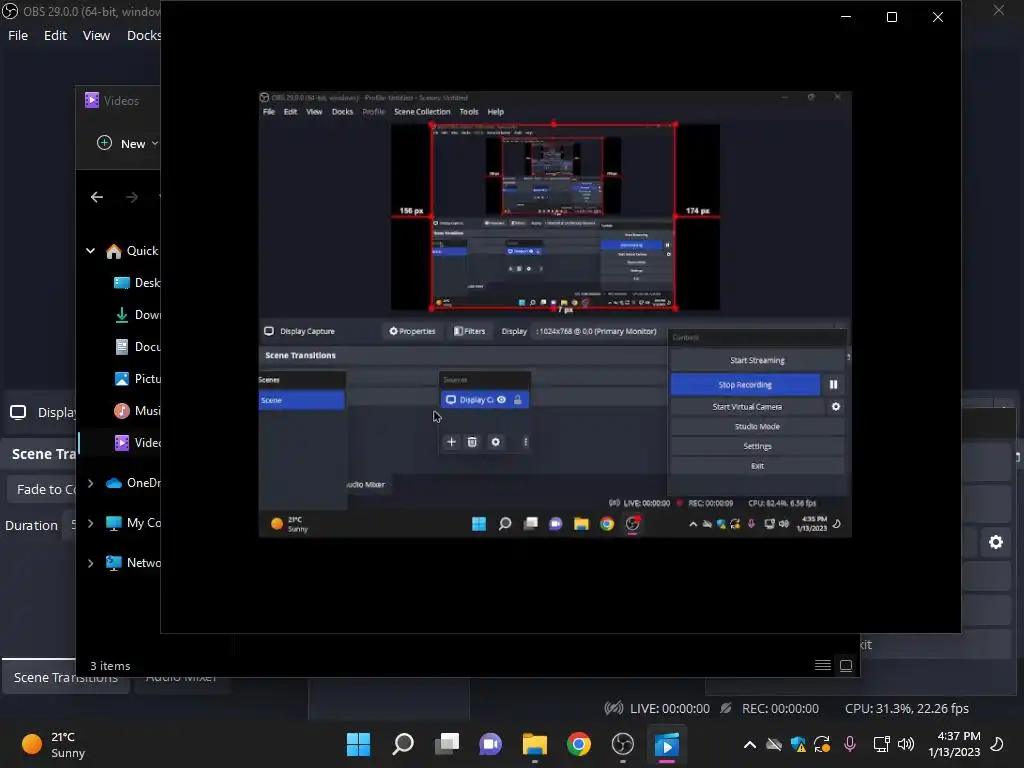
Task: Launch Google Chrome from taskbar
Action: click(579, 744)
